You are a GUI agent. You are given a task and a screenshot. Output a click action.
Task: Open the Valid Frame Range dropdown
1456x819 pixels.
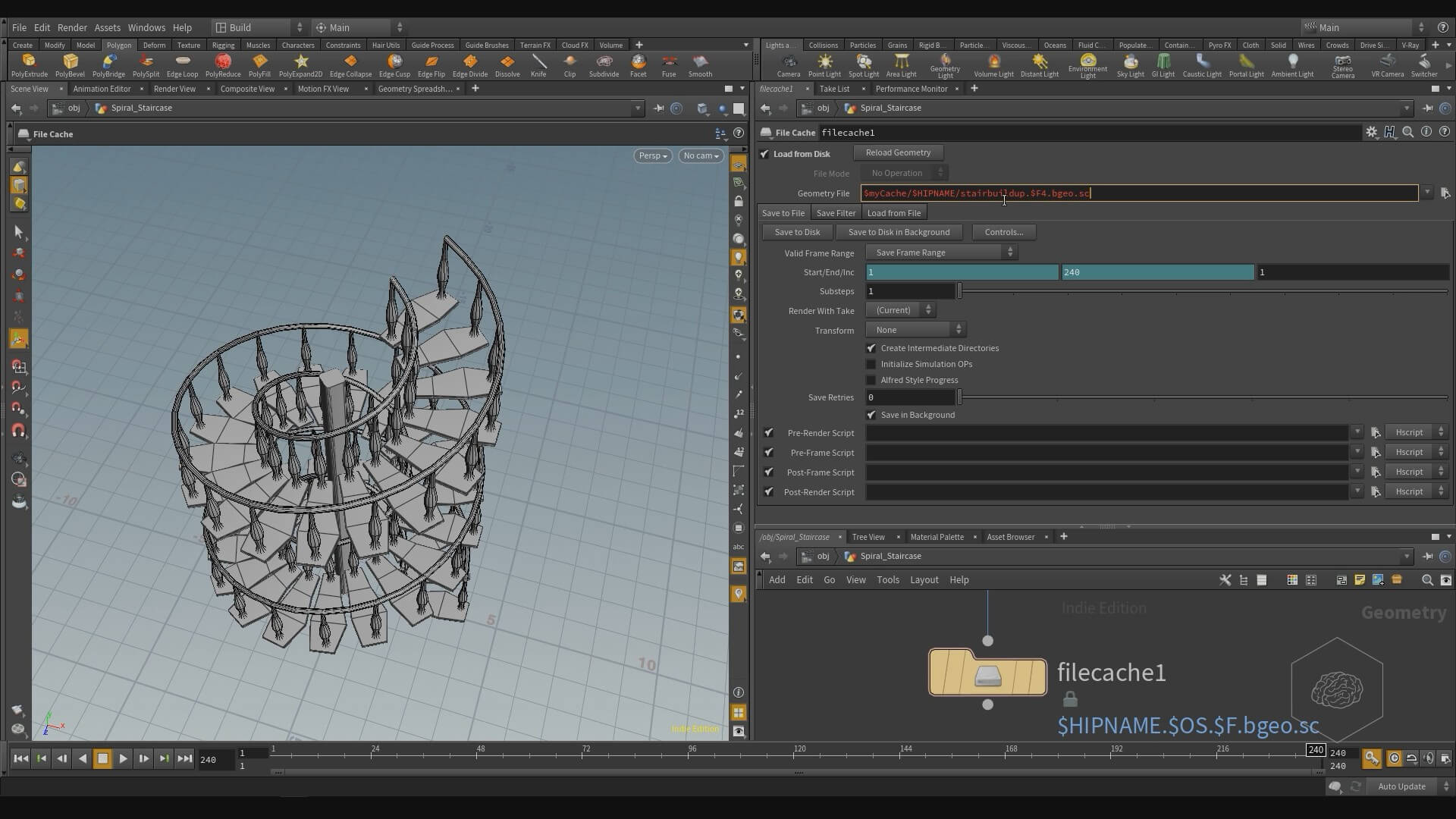pos(941,253)
